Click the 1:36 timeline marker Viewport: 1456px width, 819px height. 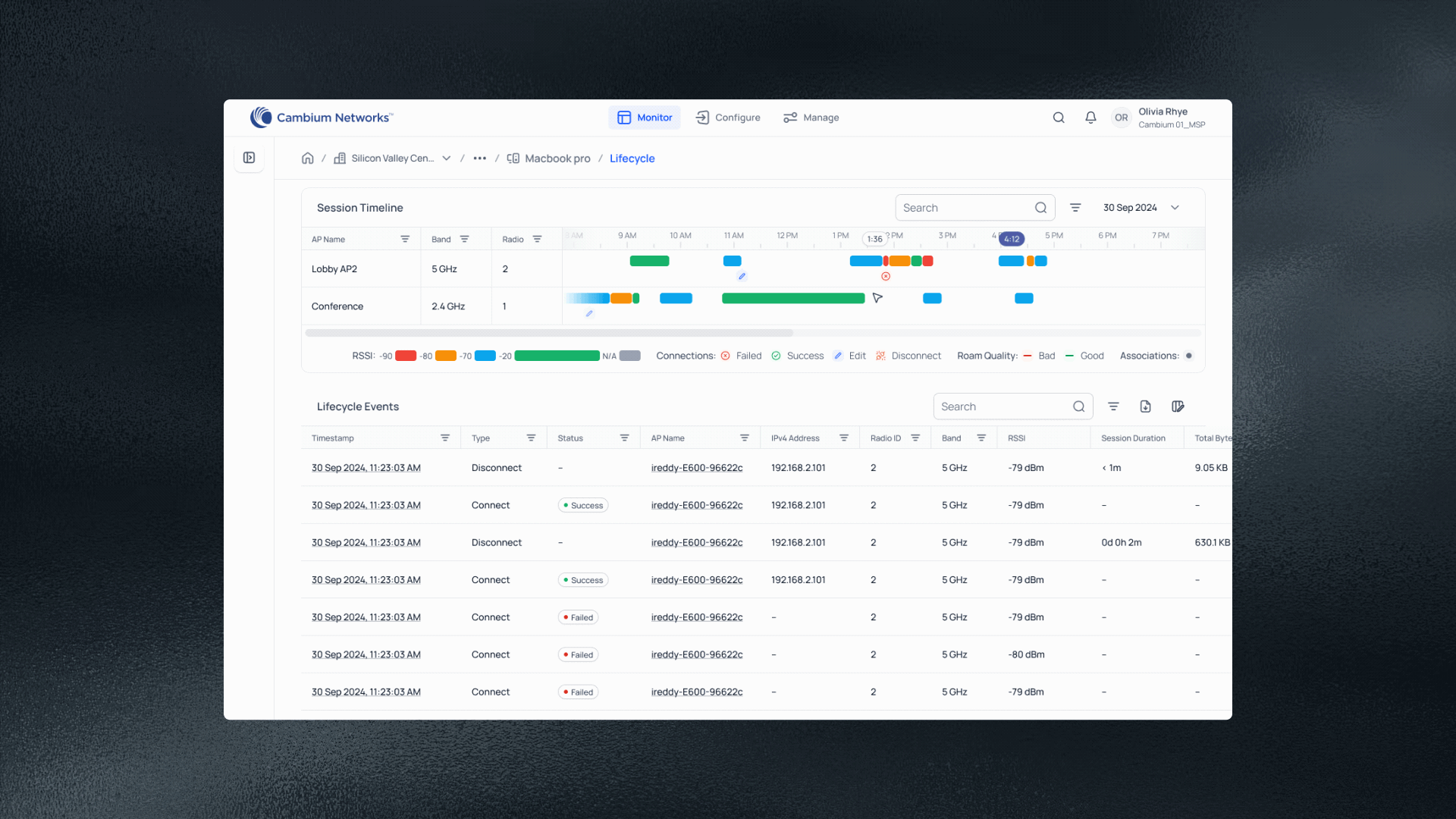pyautogui.click(x=874, y=239)
